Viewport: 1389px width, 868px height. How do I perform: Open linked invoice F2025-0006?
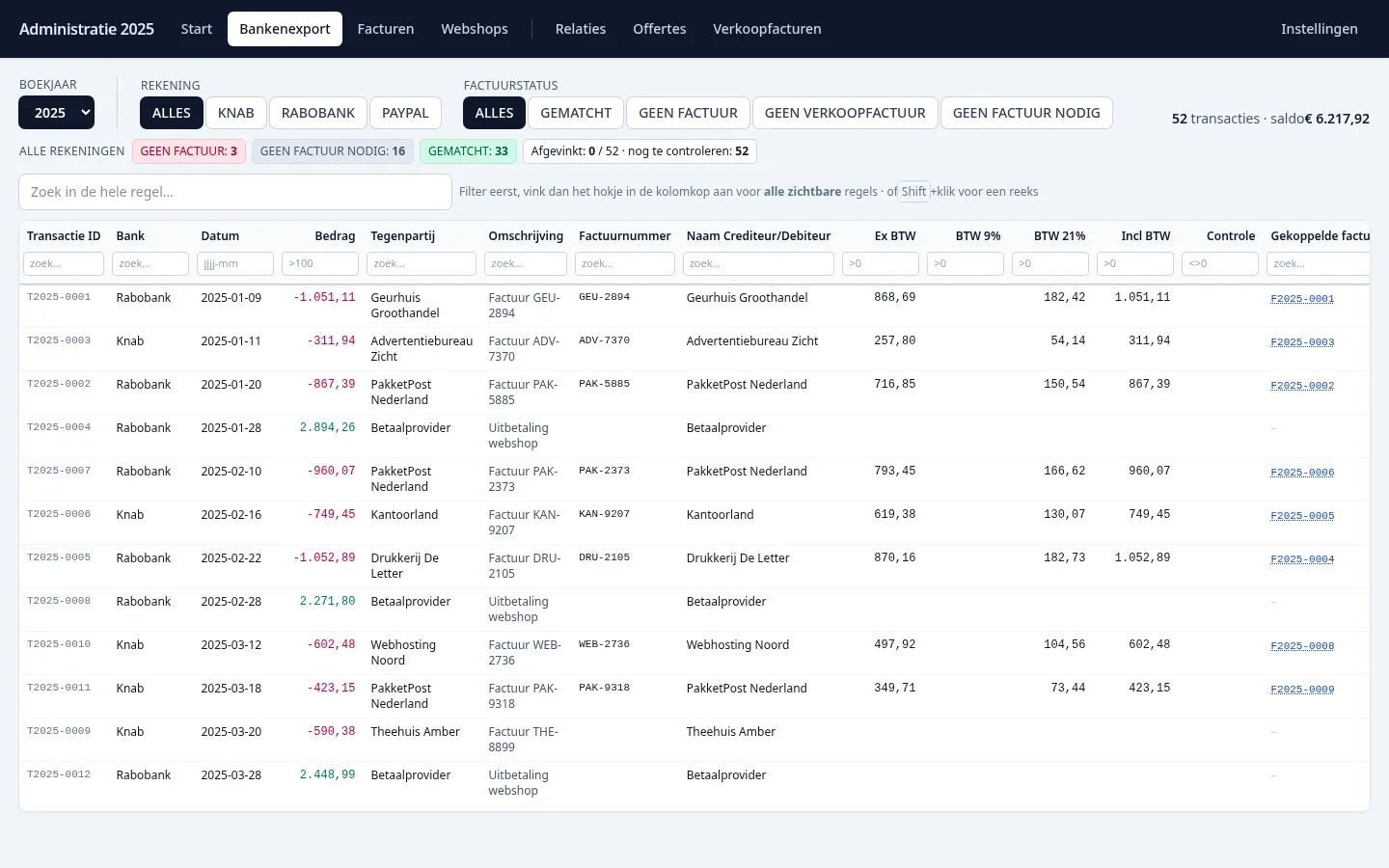[x=1302, y=473]
